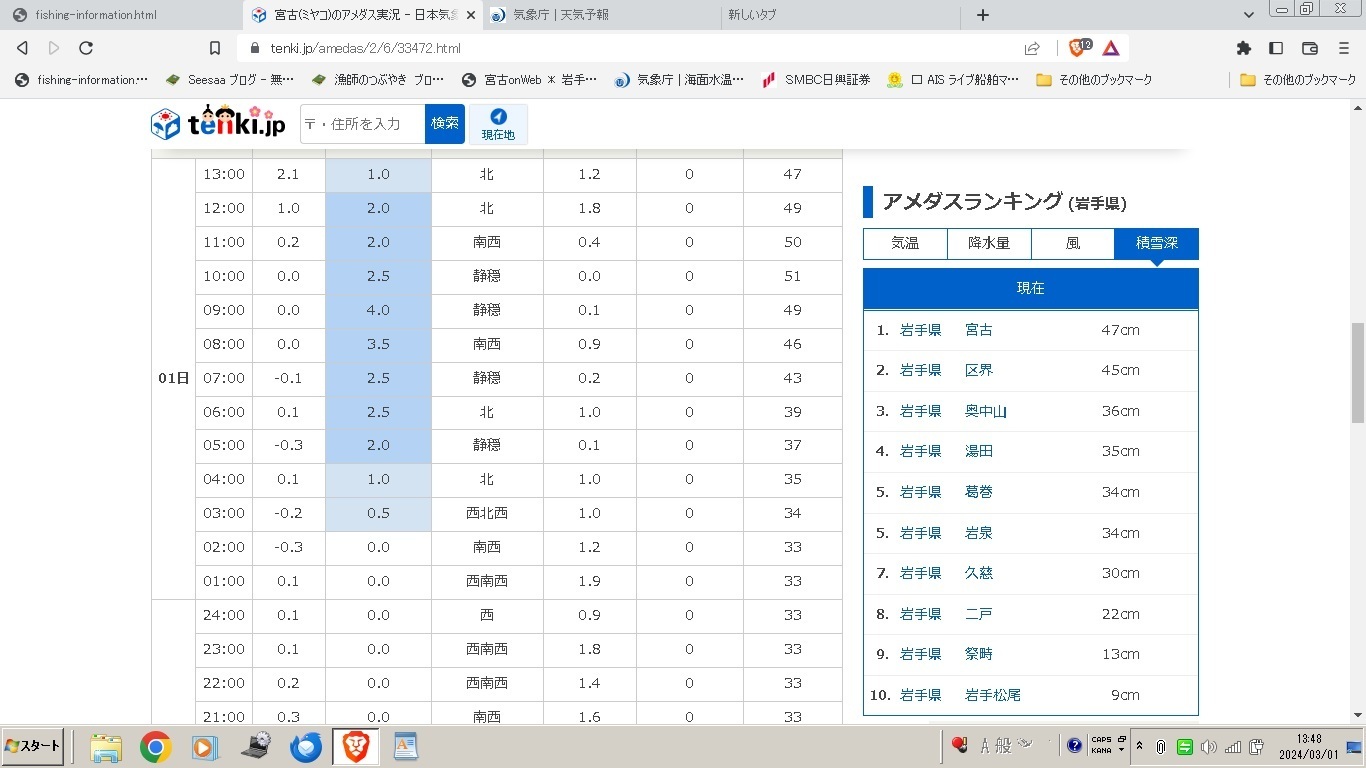Open a new tab with plus button
Image resolution: width=1366 pixels, height=768 pixels.
(x=983, y=15)
